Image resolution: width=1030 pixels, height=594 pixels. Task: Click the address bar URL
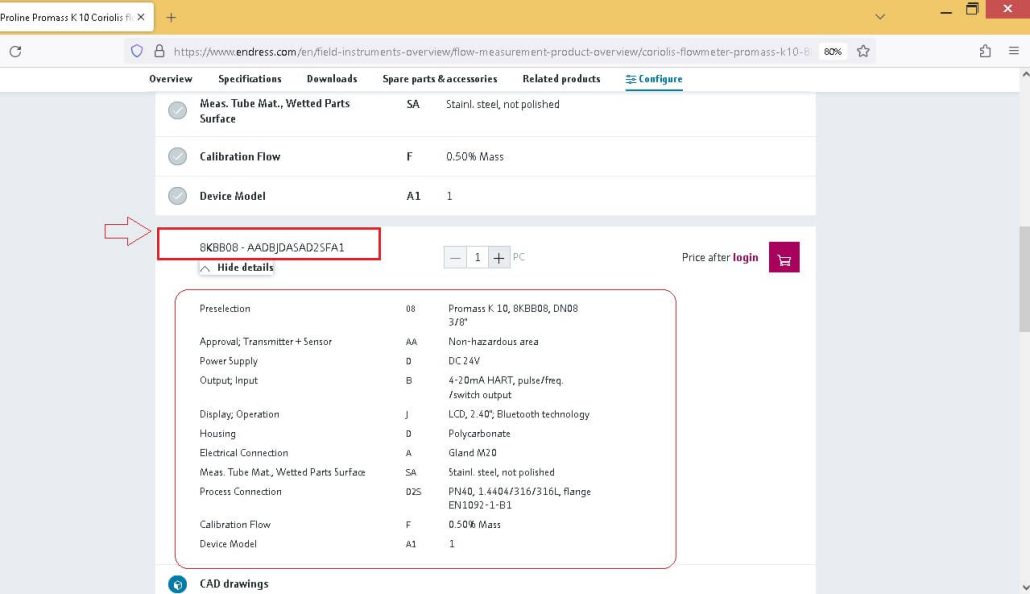coord(491,51)
